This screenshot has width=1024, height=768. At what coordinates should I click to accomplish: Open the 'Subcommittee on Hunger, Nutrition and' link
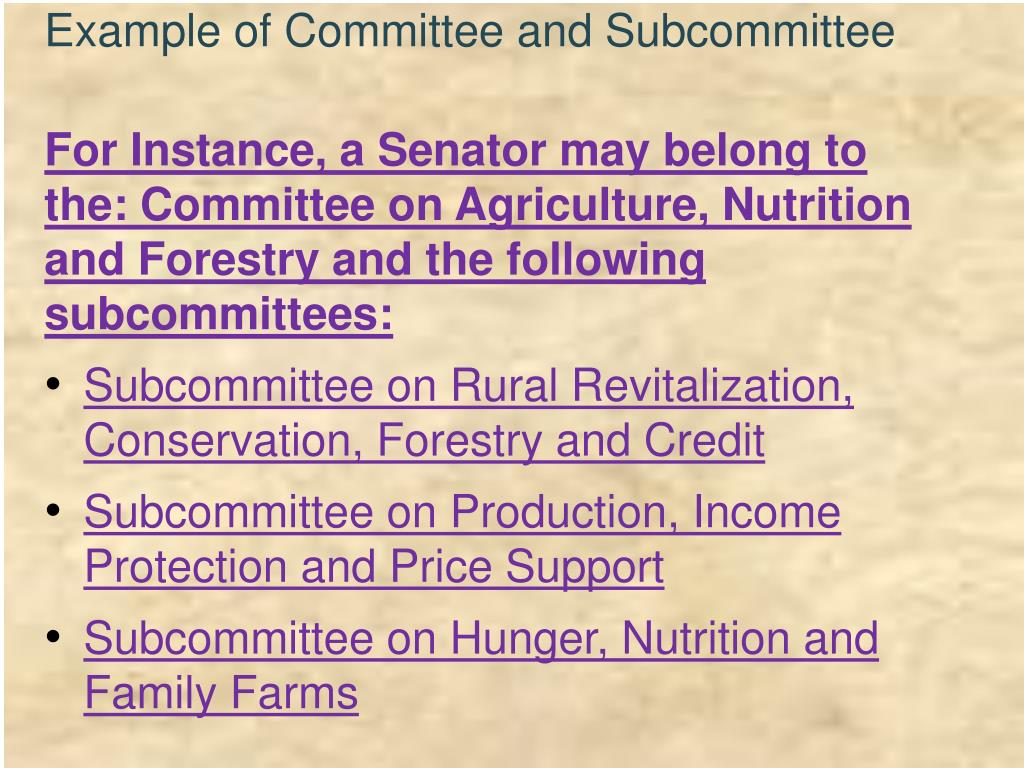(x=481, y=640)
